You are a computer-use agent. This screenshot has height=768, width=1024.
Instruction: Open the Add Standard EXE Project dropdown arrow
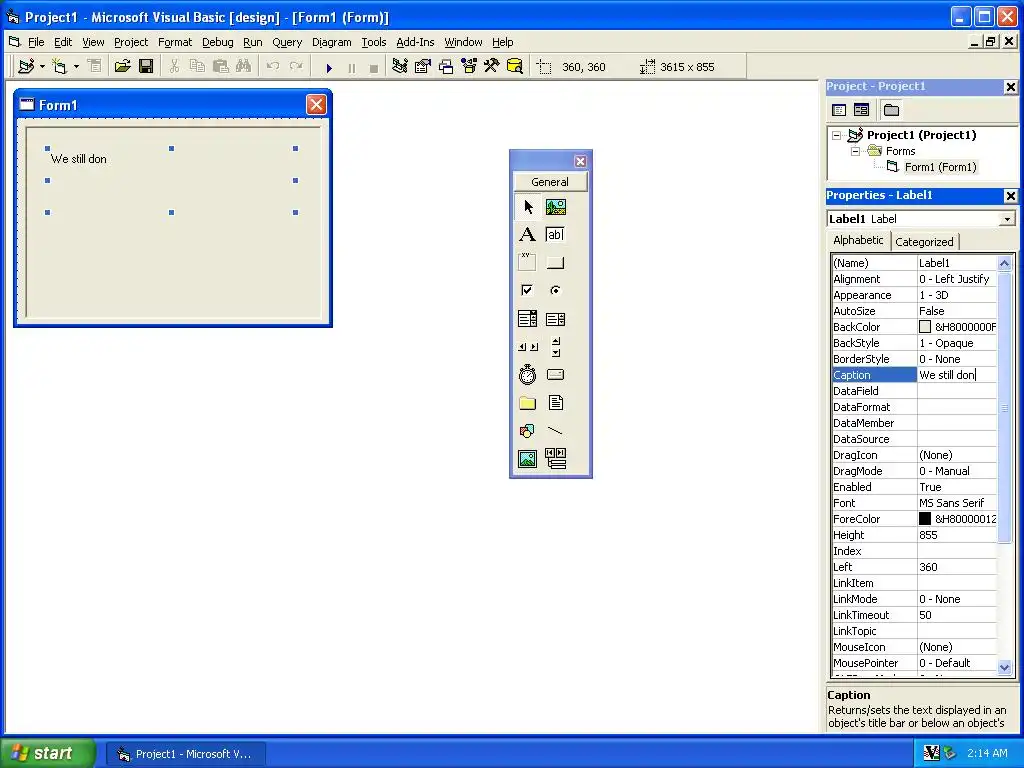[42, 67]
